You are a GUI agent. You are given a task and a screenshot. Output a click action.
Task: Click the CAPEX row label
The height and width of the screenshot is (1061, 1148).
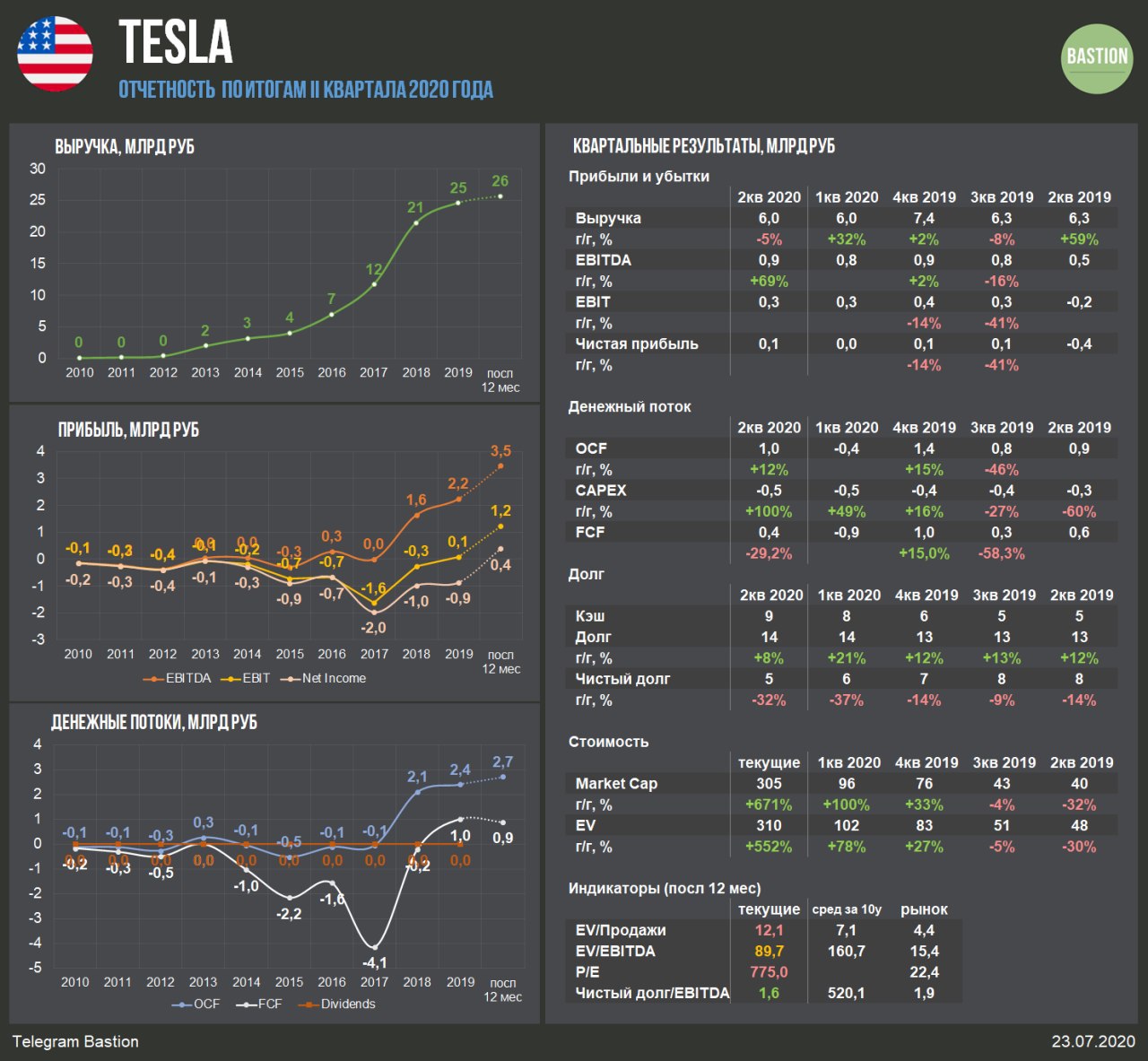point(601,491)
